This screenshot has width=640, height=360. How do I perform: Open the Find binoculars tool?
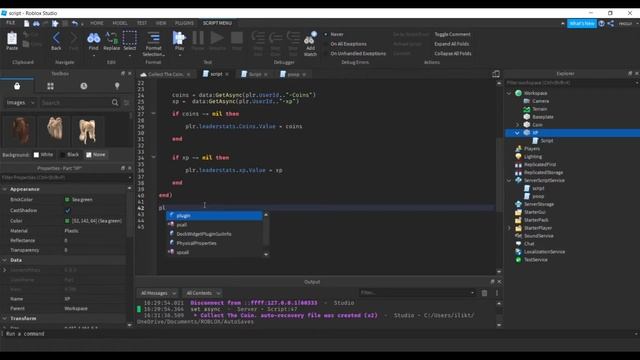[x=93, y=38]
